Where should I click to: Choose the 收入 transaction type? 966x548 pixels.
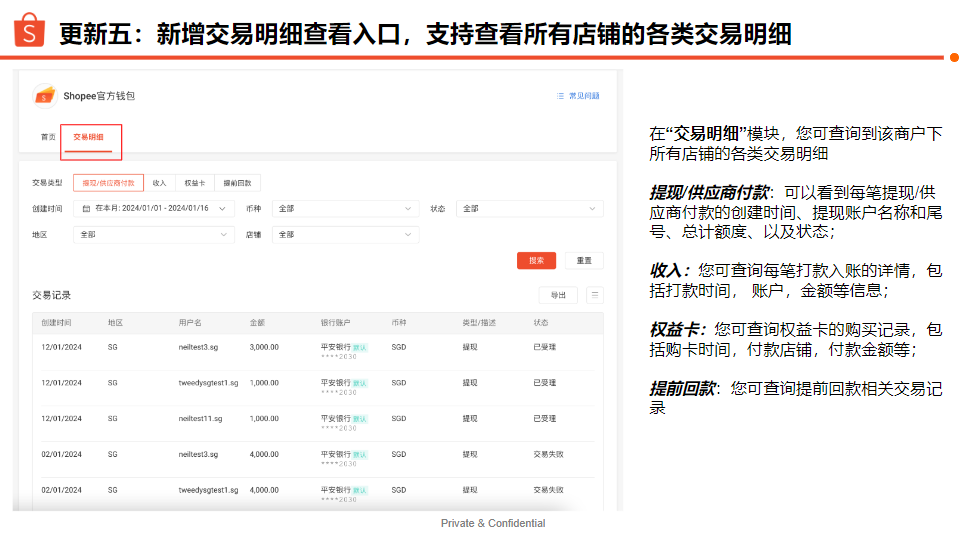pyautogui.click(x=160, y=183)
